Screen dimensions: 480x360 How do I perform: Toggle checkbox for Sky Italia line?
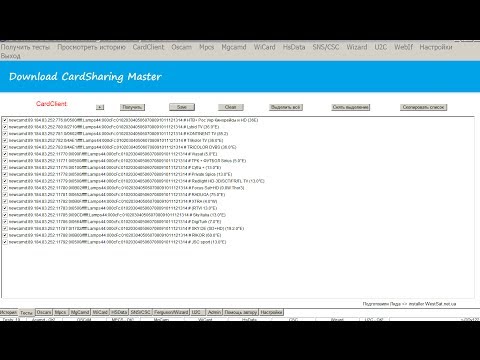pyautogui.click(x=5, y=215)
